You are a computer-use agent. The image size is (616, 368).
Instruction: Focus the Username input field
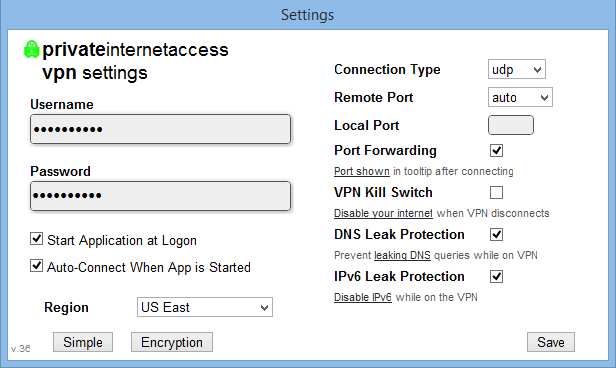(x=160, y=129)
